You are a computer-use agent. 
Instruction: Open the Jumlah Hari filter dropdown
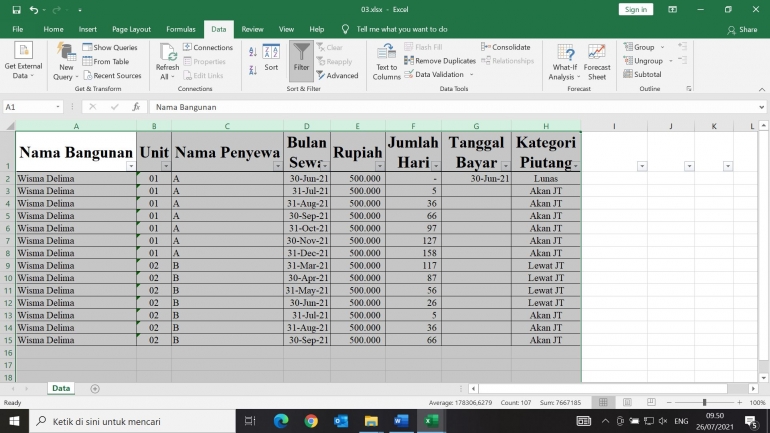(x=436, y=166)
